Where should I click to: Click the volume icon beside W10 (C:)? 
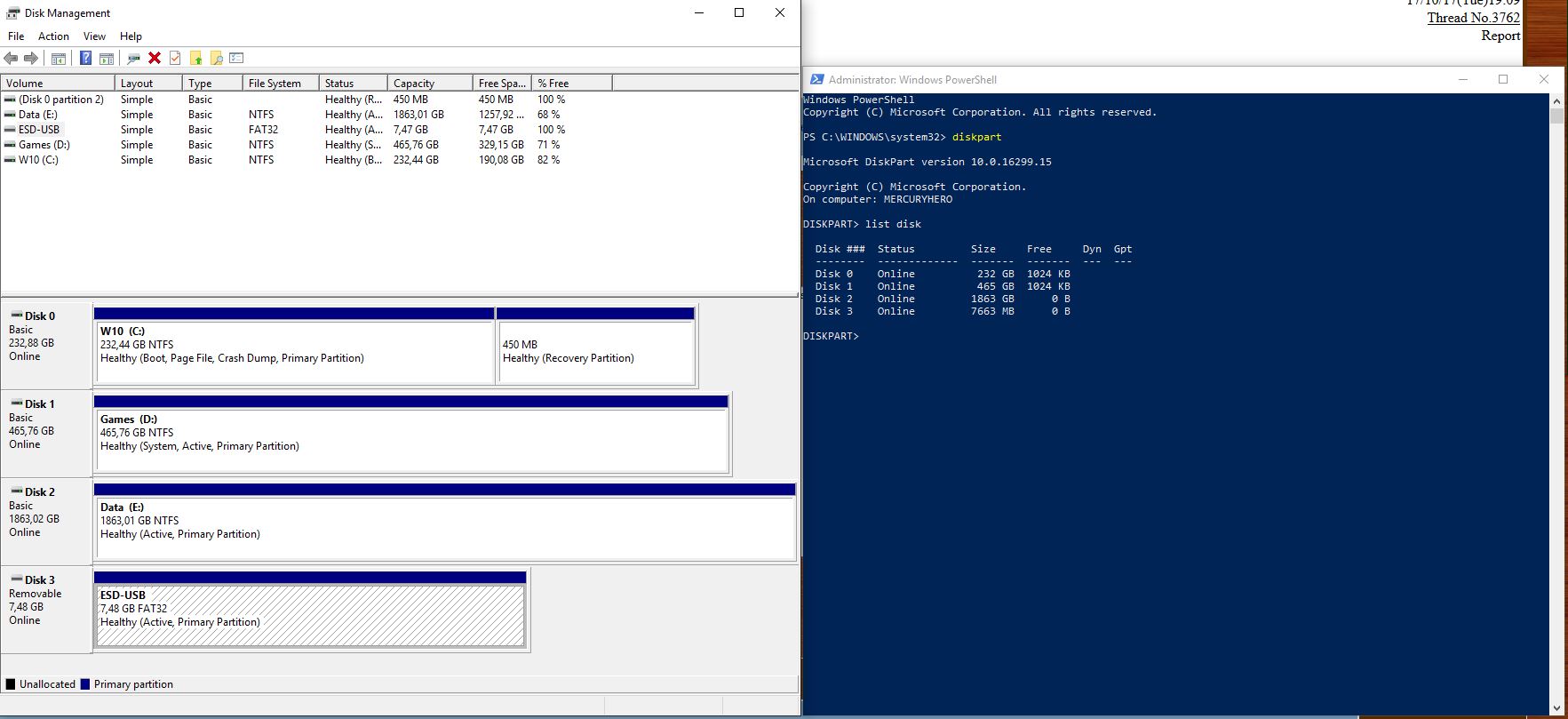click(10, 160)
